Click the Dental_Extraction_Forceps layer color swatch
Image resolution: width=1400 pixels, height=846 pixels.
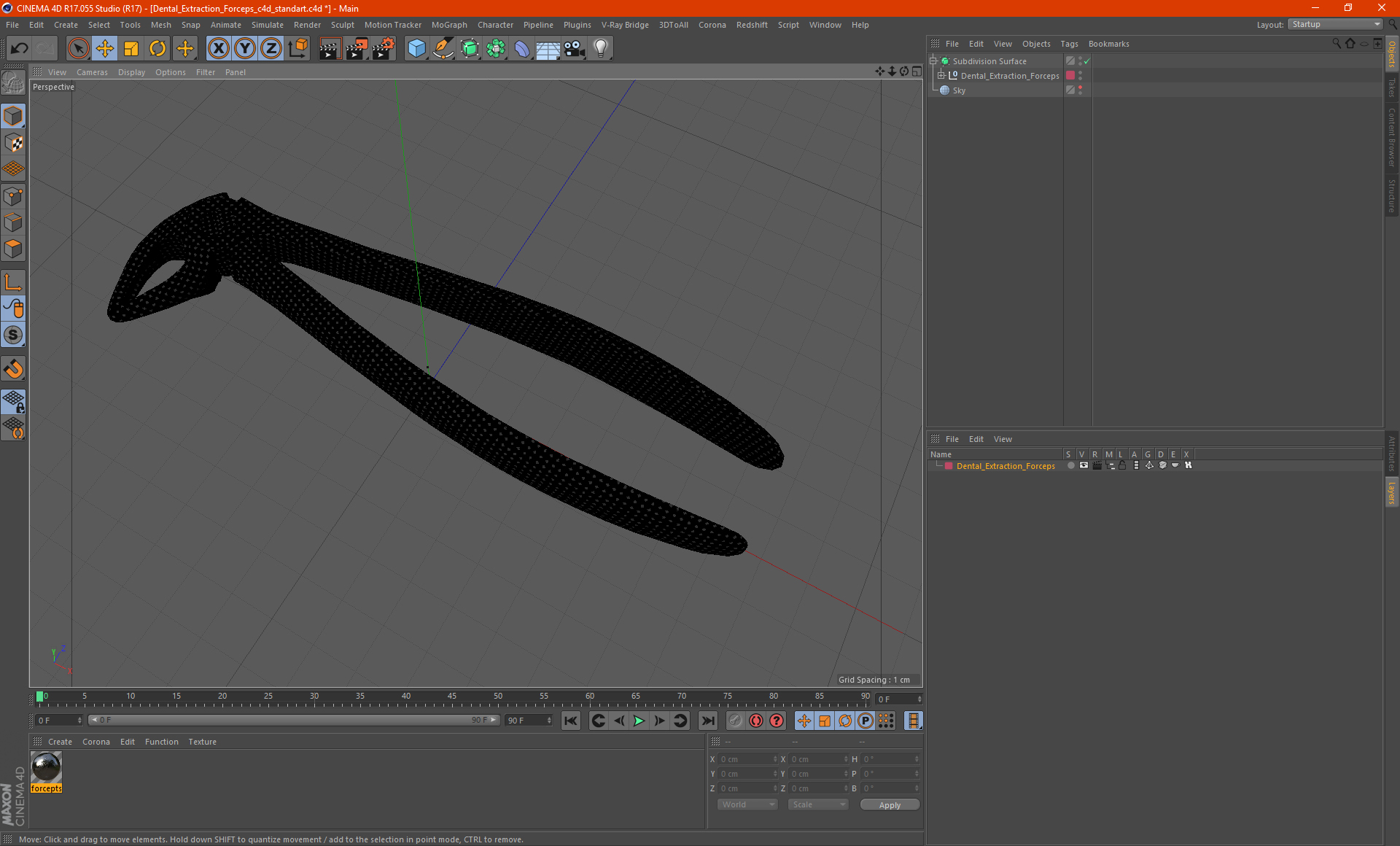click(x=949, y=466)
